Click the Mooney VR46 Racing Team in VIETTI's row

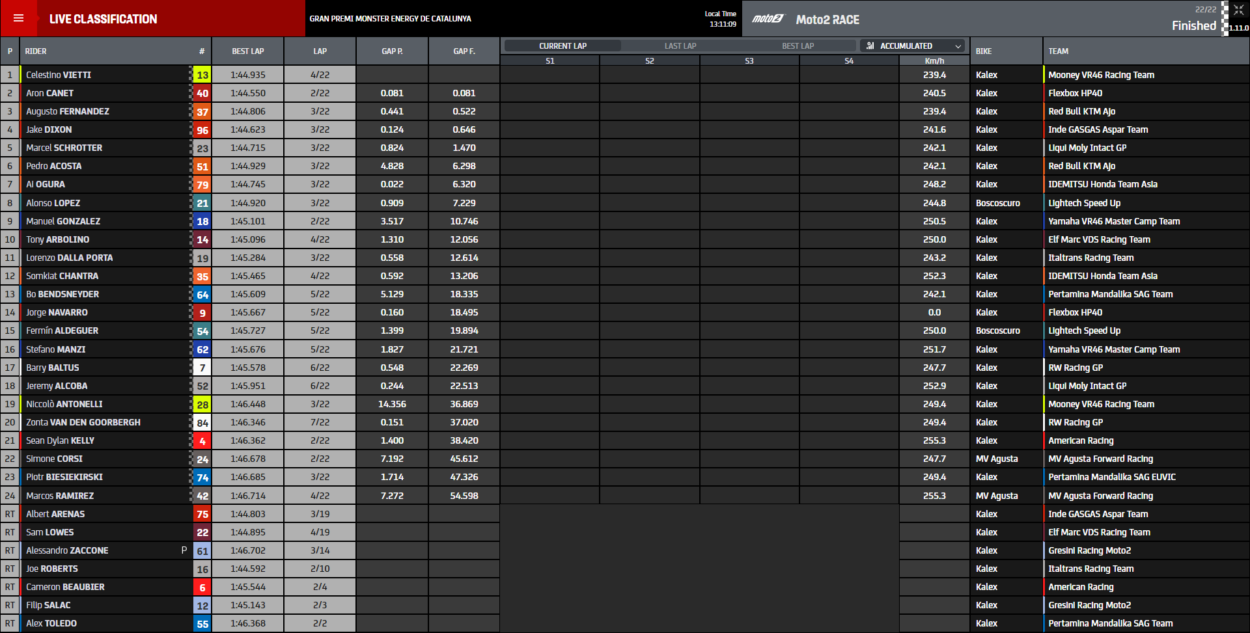click(x=1101, y=75)
